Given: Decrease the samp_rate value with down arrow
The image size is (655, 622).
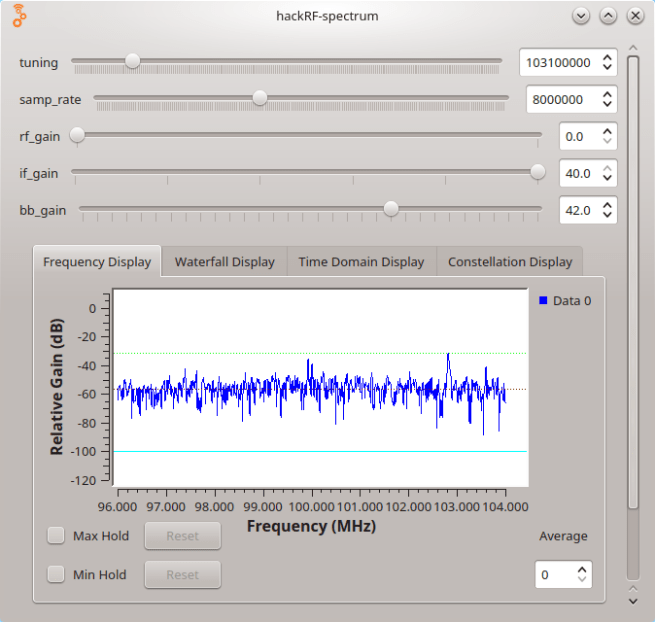Looking at the screenshot, I should 606,105.
